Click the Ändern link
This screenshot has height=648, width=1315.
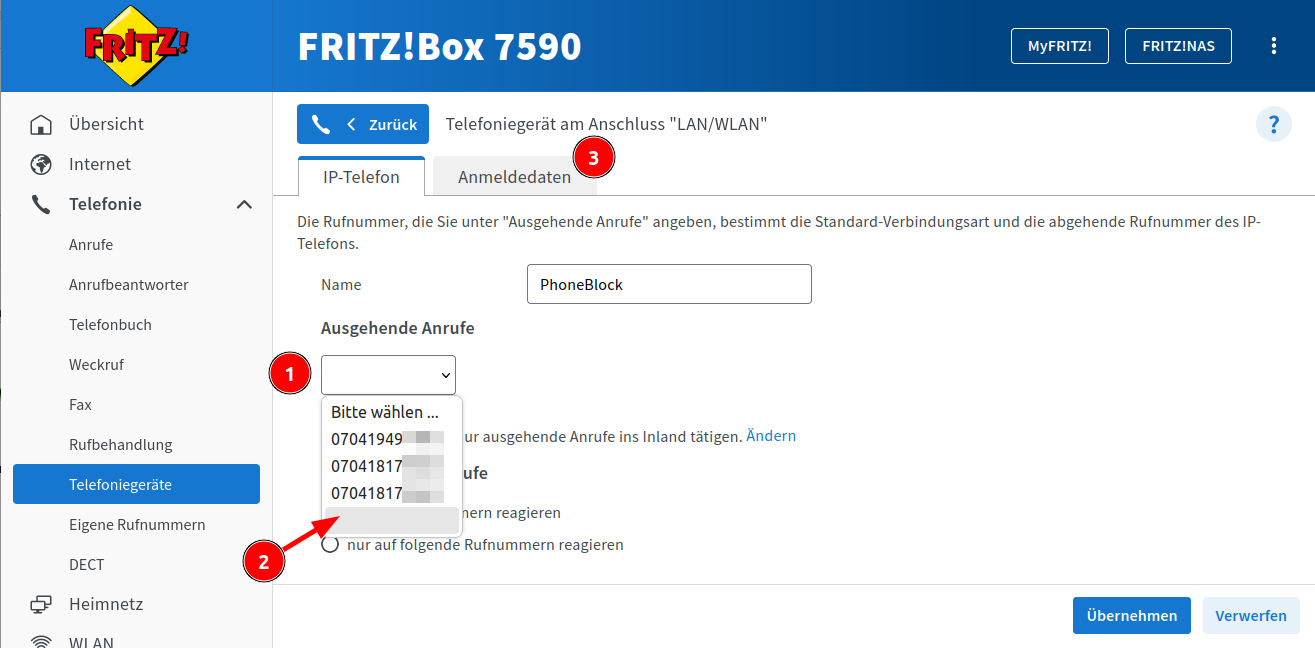[770, 436]
